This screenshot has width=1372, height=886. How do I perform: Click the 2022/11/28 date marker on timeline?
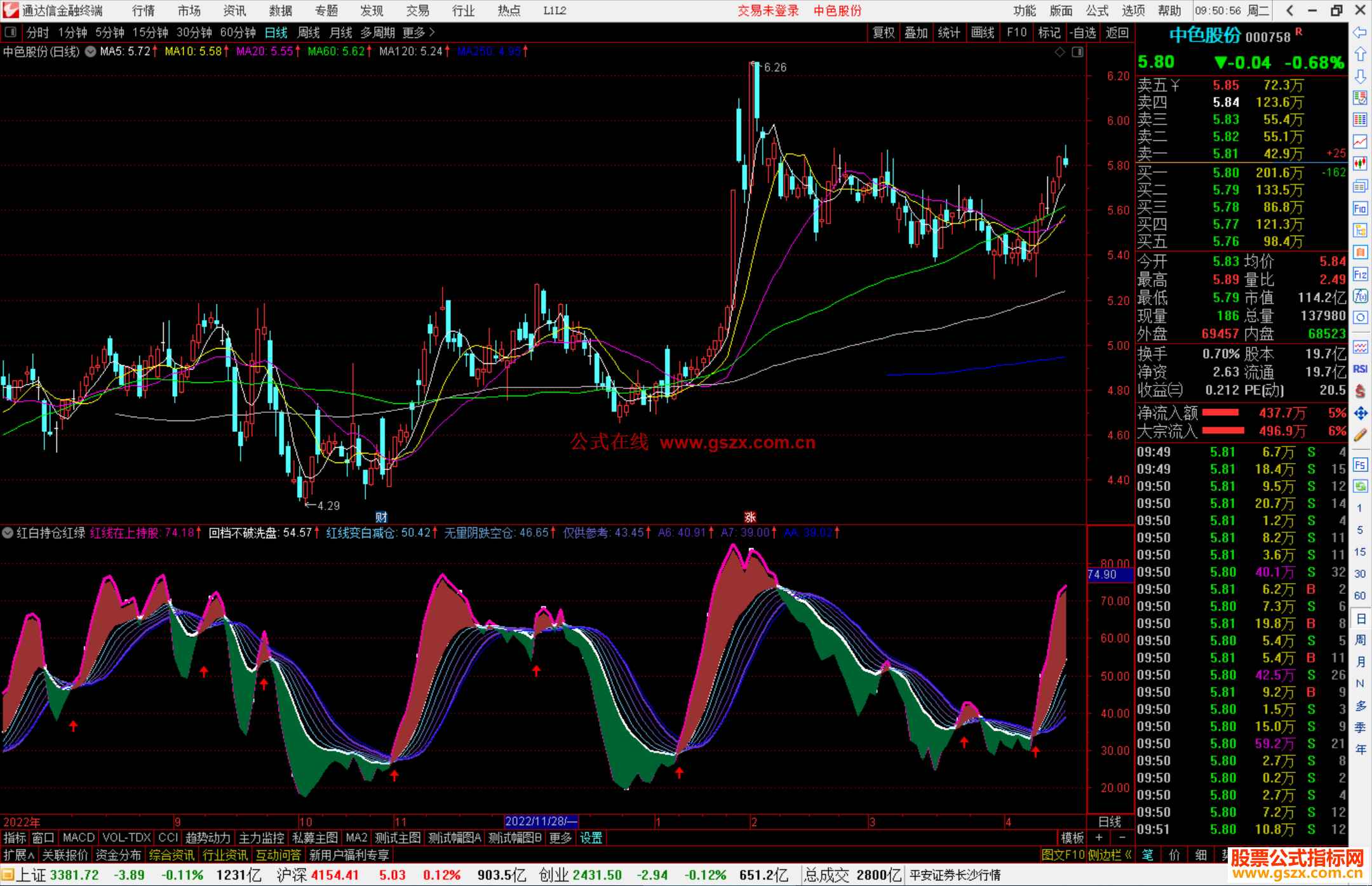tap(541, 821)
